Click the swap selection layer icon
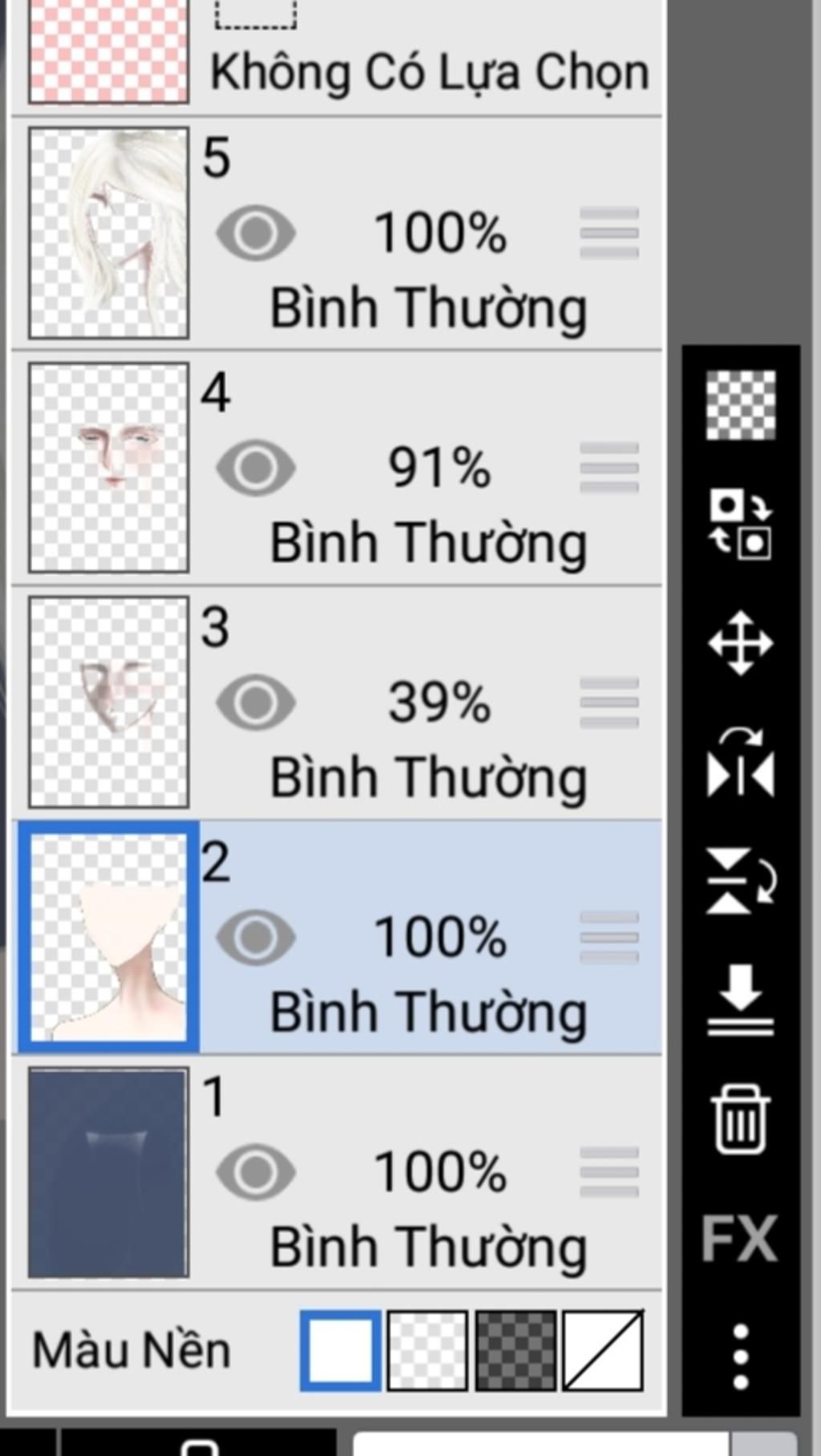Screen dimensions: 821x1456 (740, 525)
